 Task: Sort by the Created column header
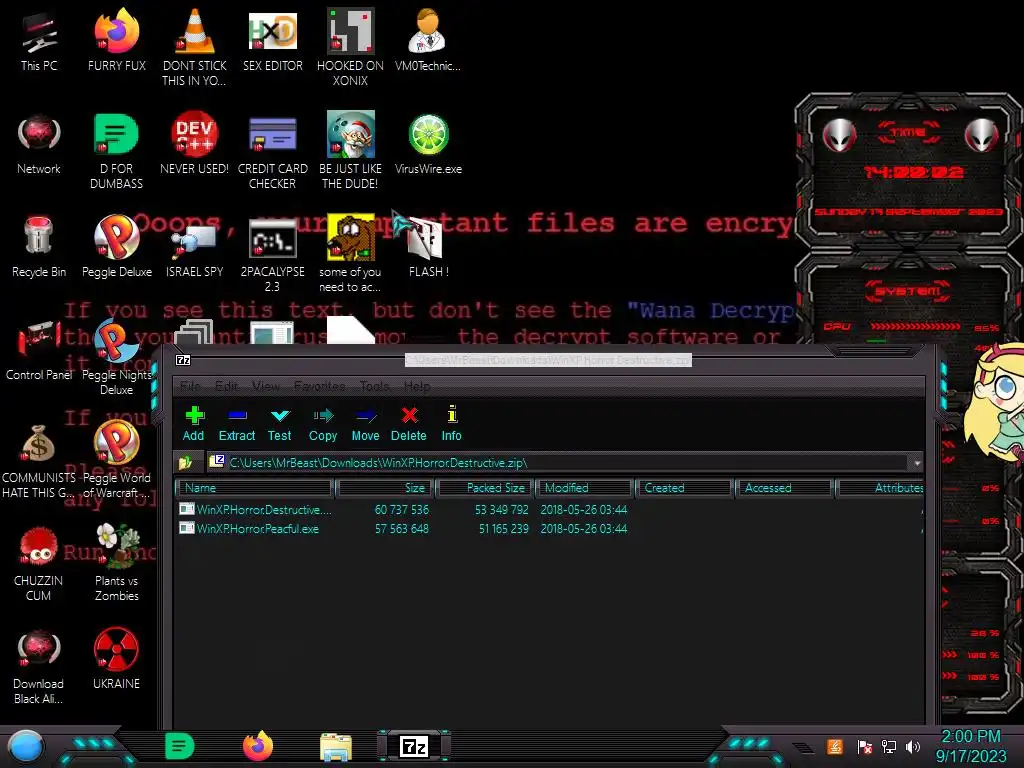(684, 488)
